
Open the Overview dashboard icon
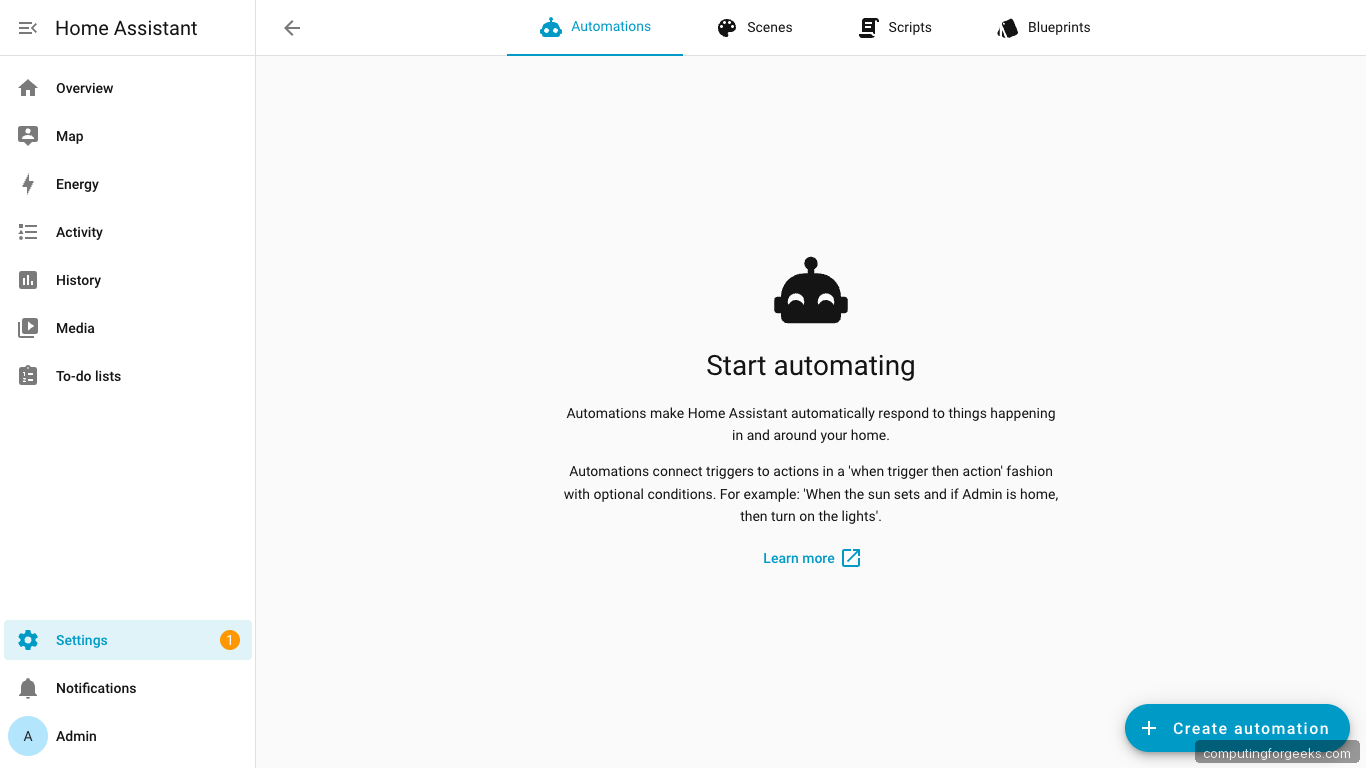click(x=28, y=88)
